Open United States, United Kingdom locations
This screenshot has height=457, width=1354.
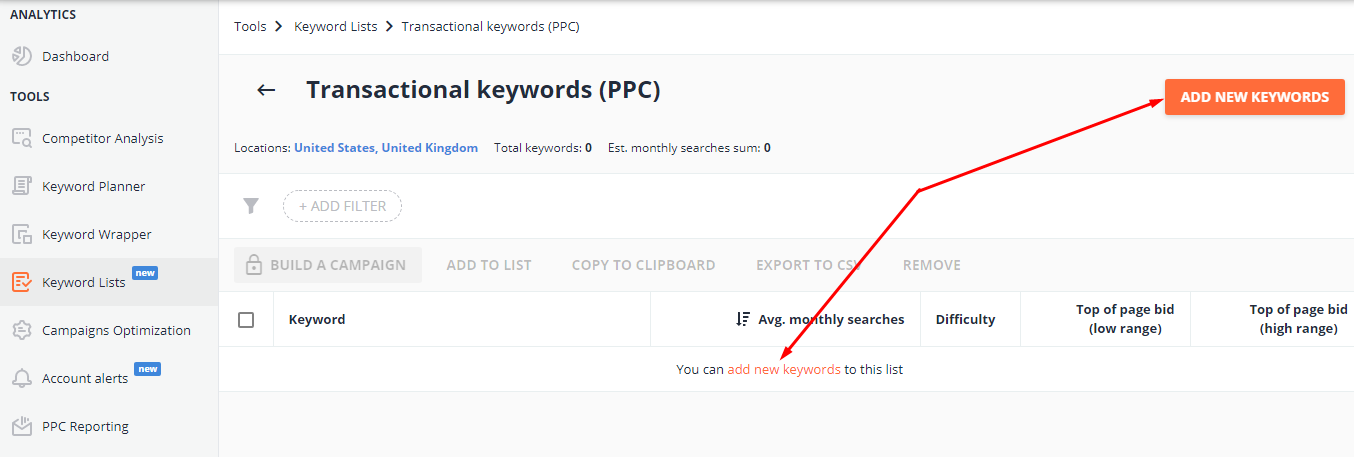386,148
